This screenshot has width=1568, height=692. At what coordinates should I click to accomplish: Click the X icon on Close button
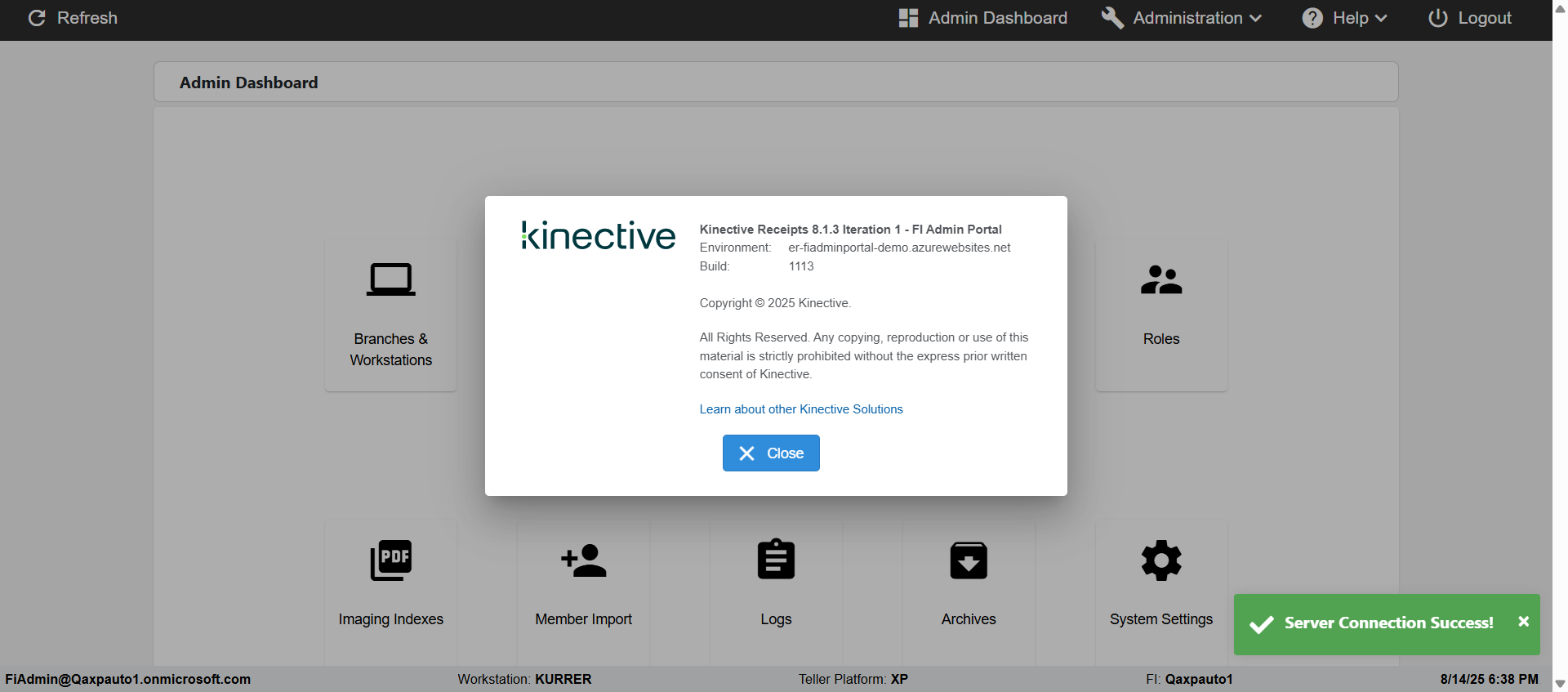point(746,453)
